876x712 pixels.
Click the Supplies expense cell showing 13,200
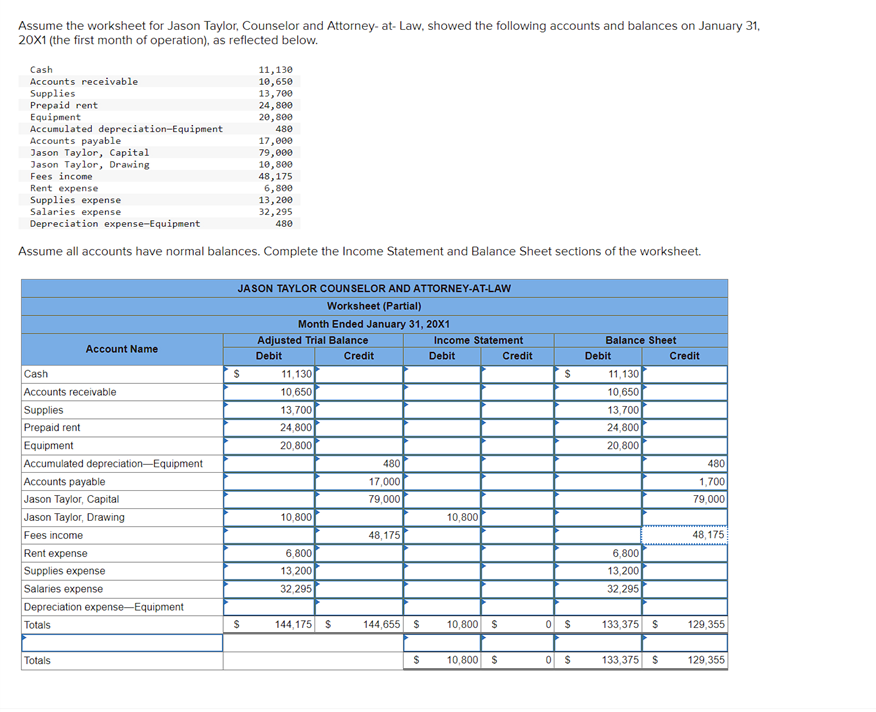tap(268, 571)
